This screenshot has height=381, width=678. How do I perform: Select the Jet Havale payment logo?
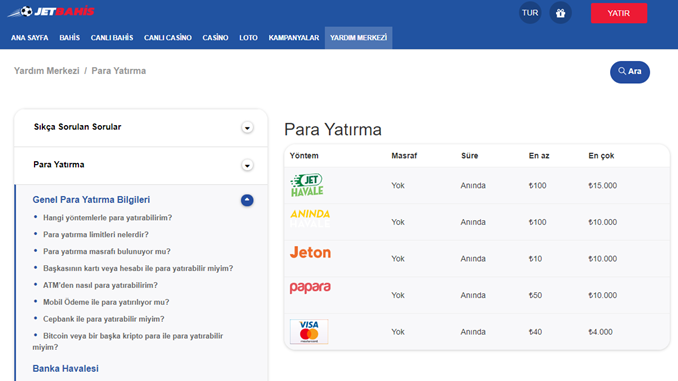coord(307,185)
